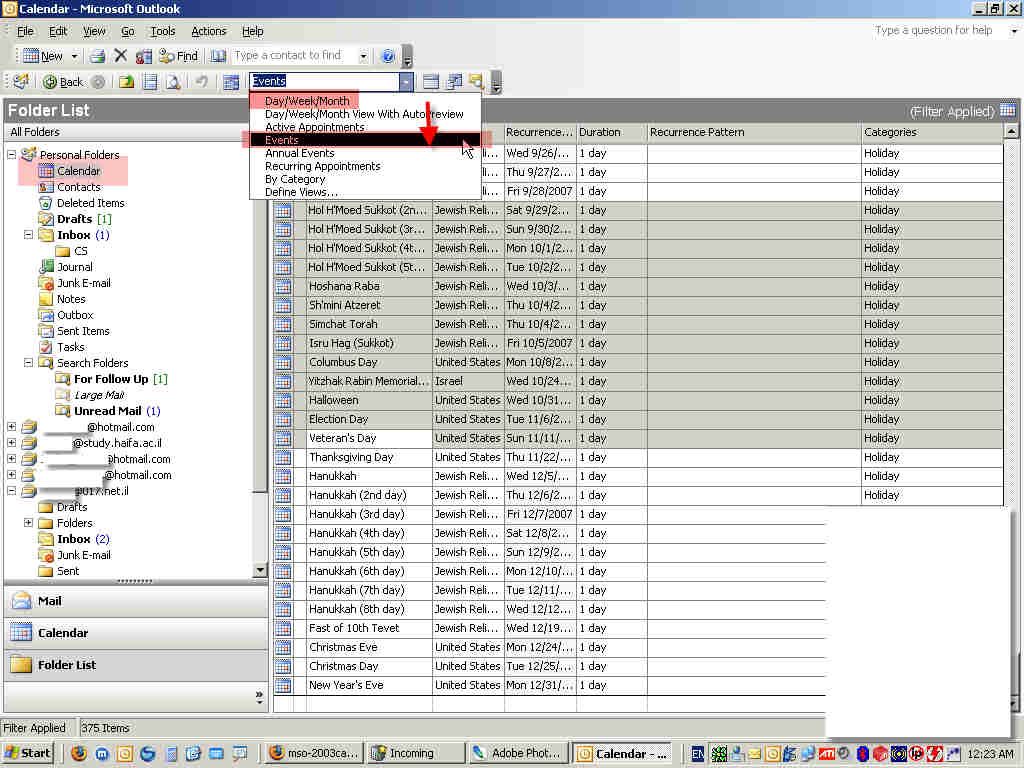Open the For Follow Up [1] folder
The height and width of the screenshot is (768, 1024).
pyautogui.click(x=121, y=379)
